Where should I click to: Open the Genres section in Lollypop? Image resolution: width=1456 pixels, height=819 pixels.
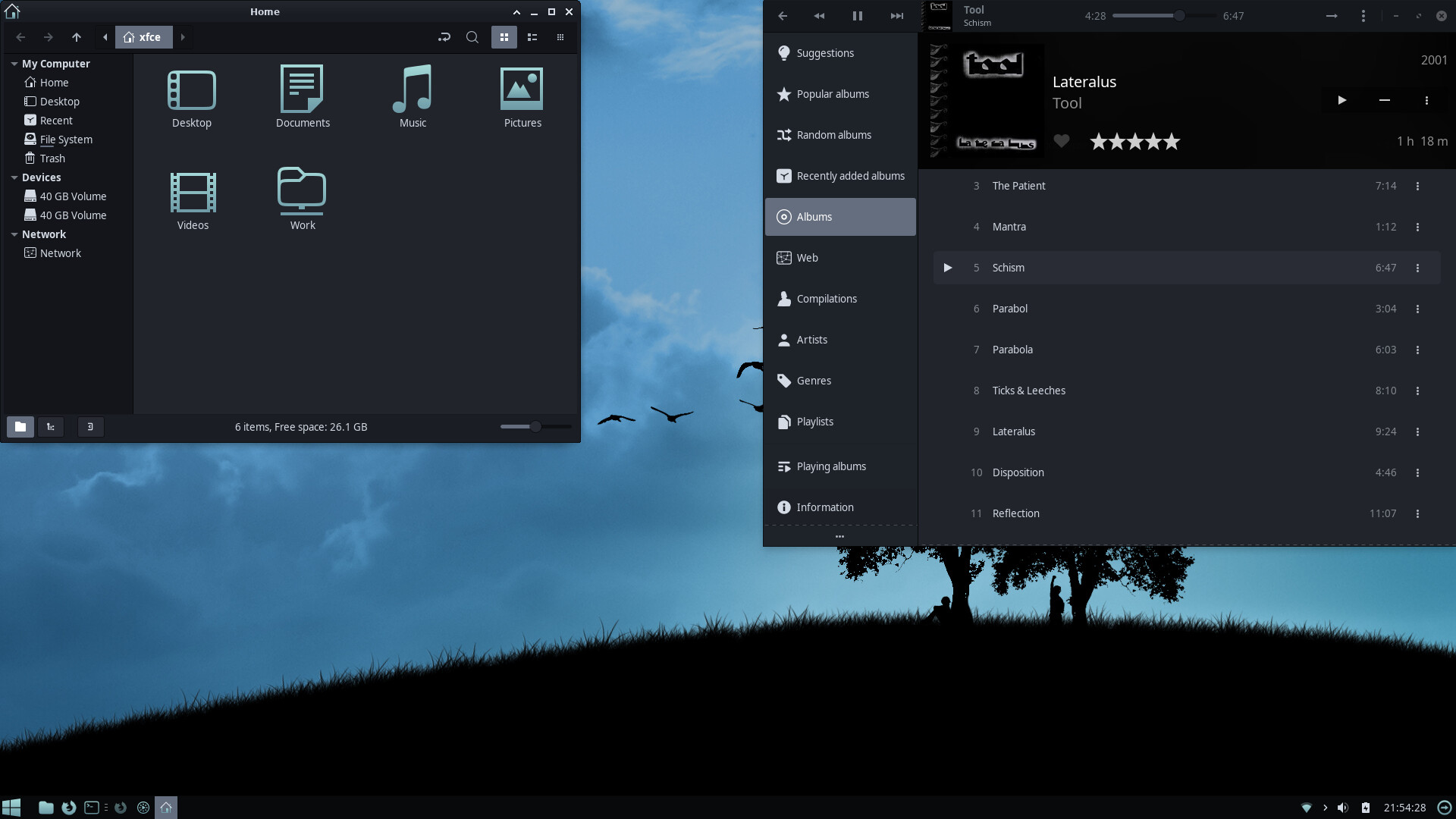click(x=812, y=380)
